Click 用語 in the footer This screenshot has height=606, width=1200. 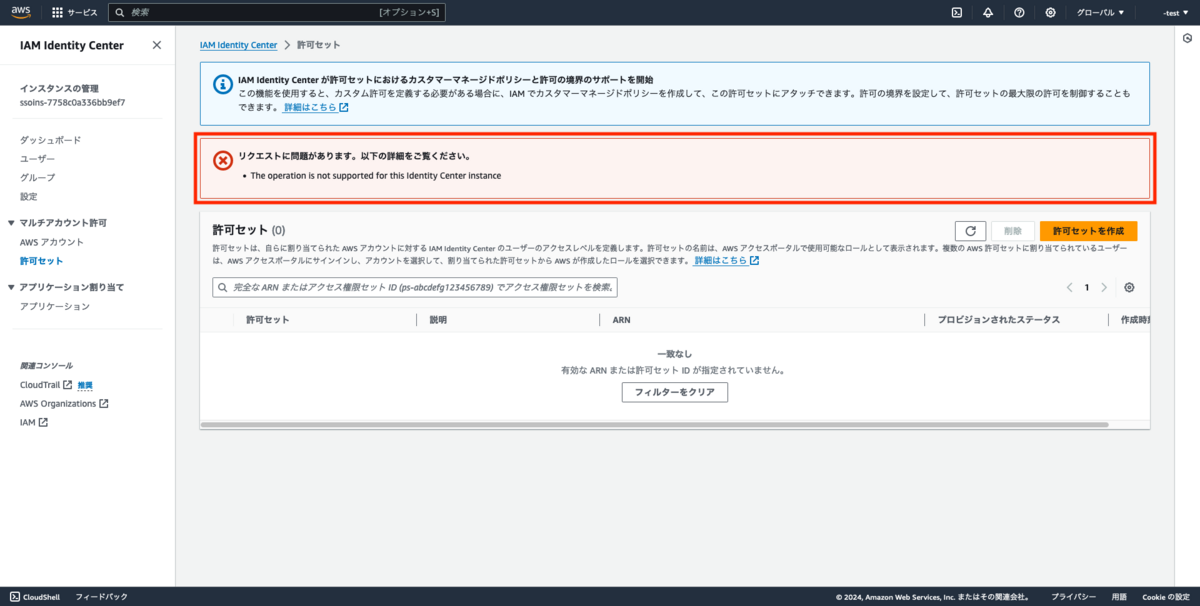pos(1119,597)
